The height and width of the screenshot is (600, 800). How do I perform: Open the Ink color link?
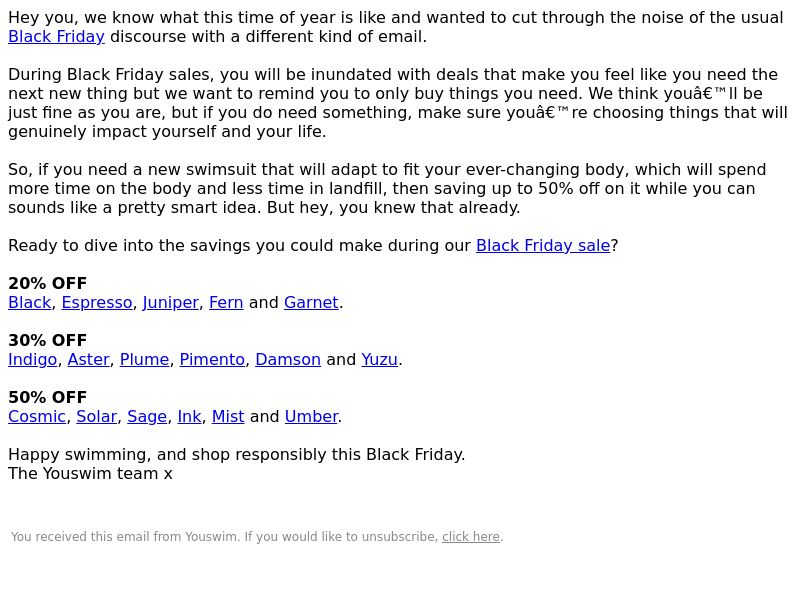coord(189,417)
